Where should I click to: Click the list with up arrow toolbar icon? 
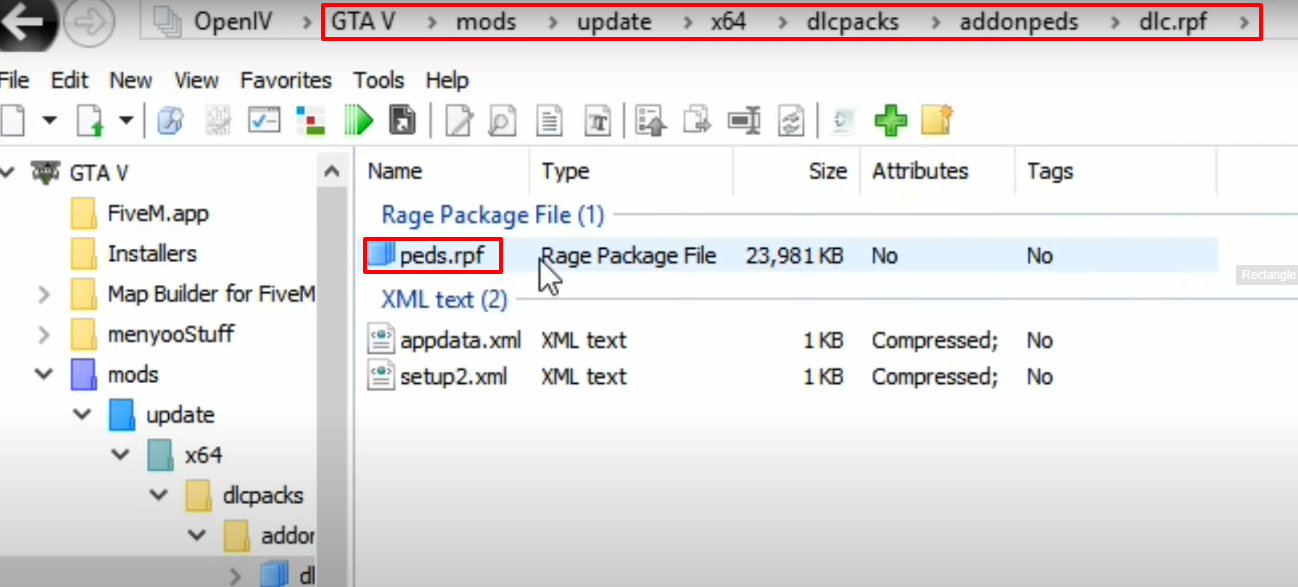[651, 121]
